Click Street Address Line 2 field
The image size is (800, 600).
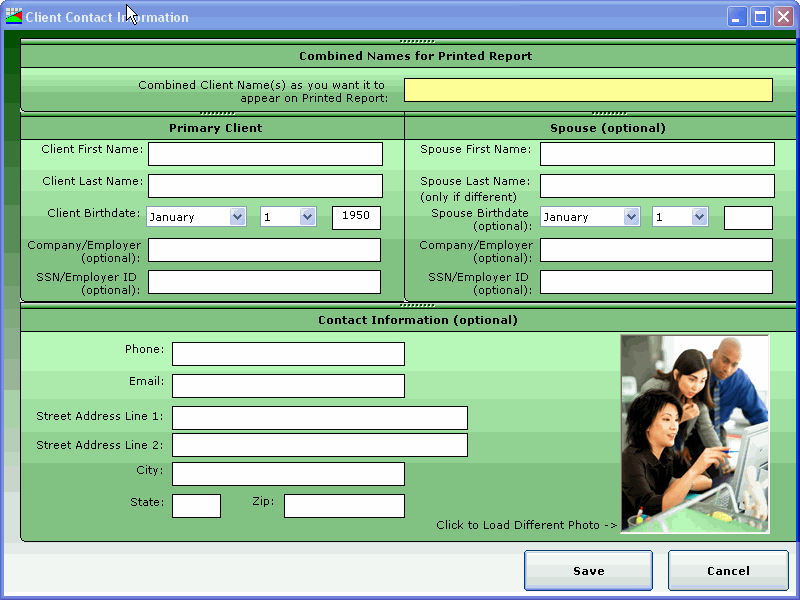point(320,445)
